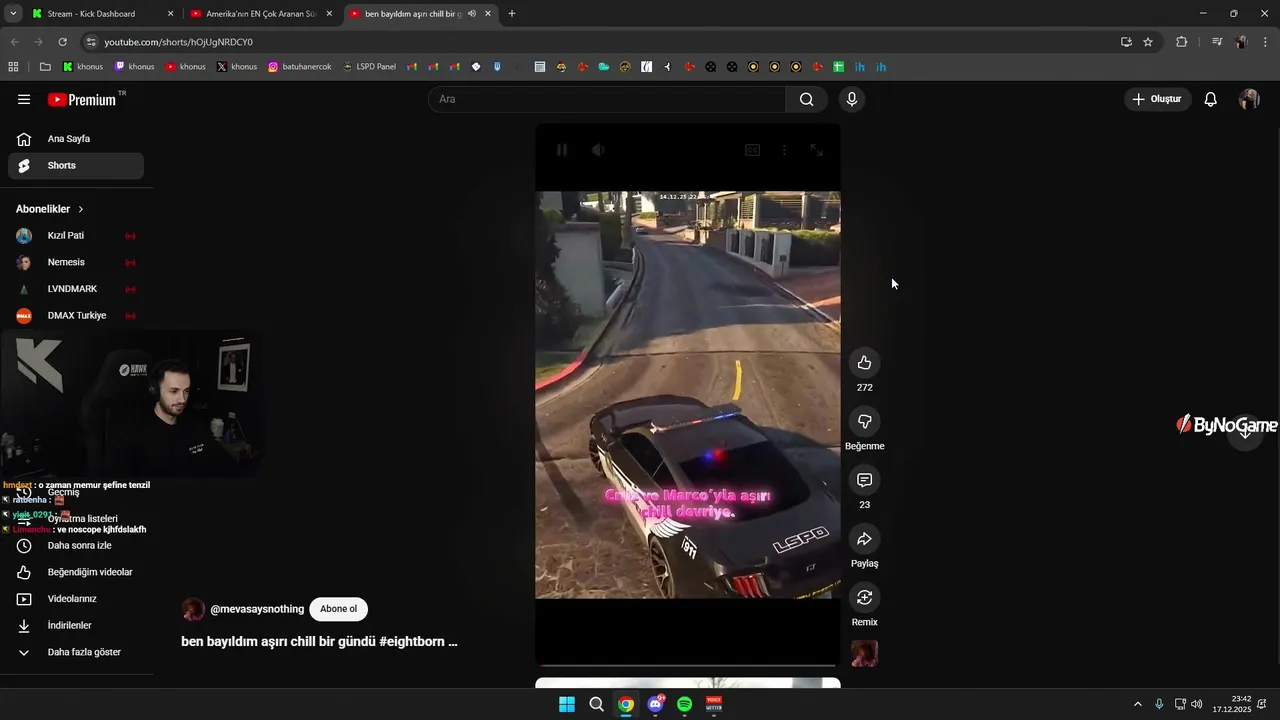Open the tab search dropdown
Viewport: 1280px width, 720px height.
tap(13, 14)
